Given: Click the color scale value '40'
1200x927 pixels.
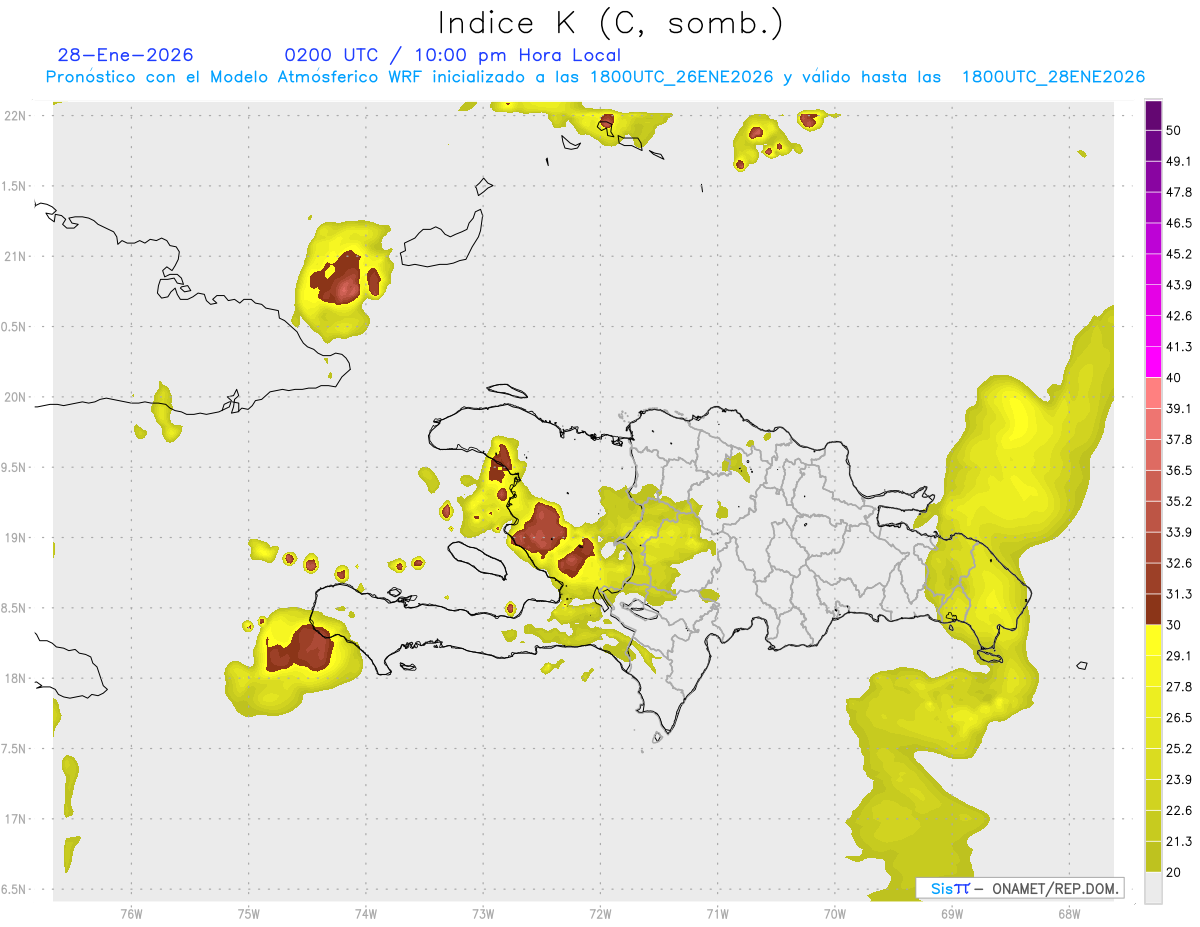Looking at the screenshot, I should click(1173, 377).
